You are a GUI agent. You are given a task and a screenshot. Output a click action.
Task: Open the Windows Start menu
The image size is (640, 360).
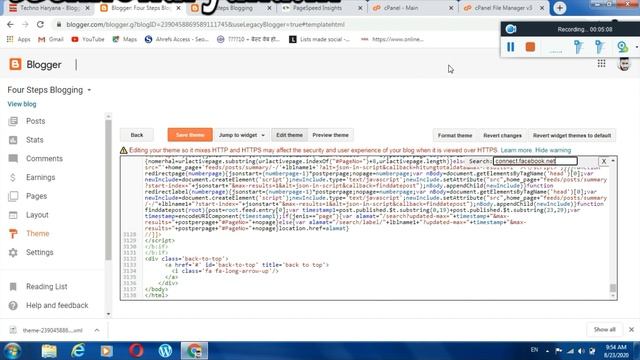[13, 351]
